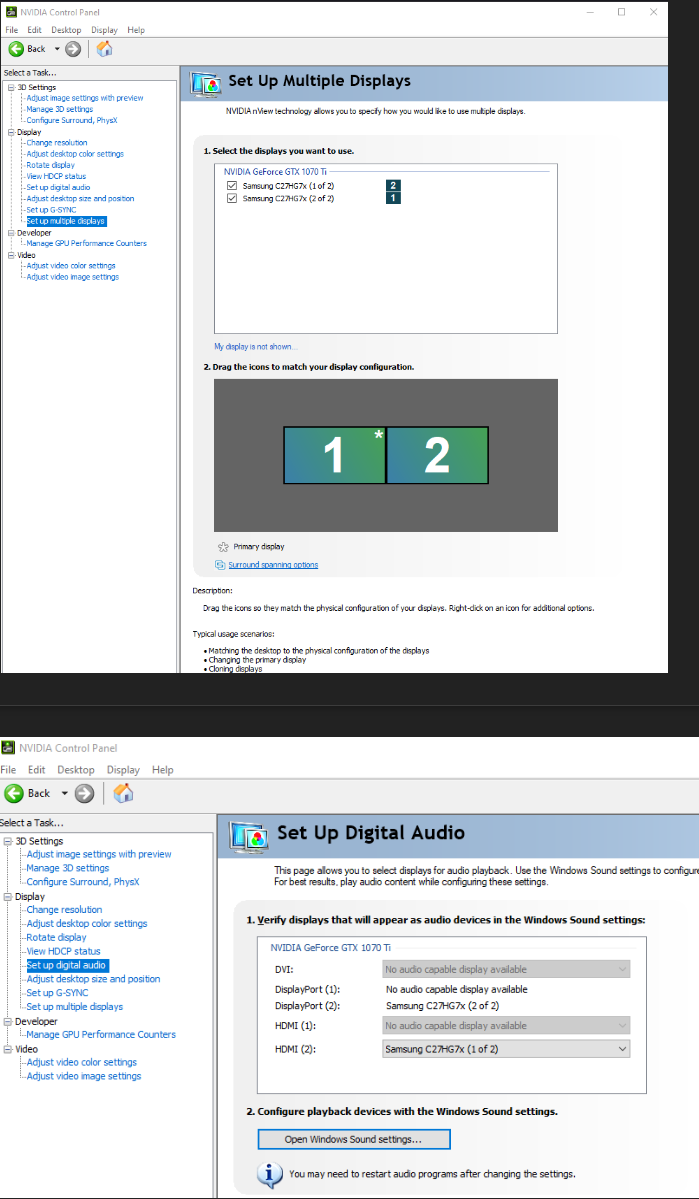This screenshot has width=699, height=1199.
Task: Click Forward arrow in Multiple Displays window
Action: point(73,49)
